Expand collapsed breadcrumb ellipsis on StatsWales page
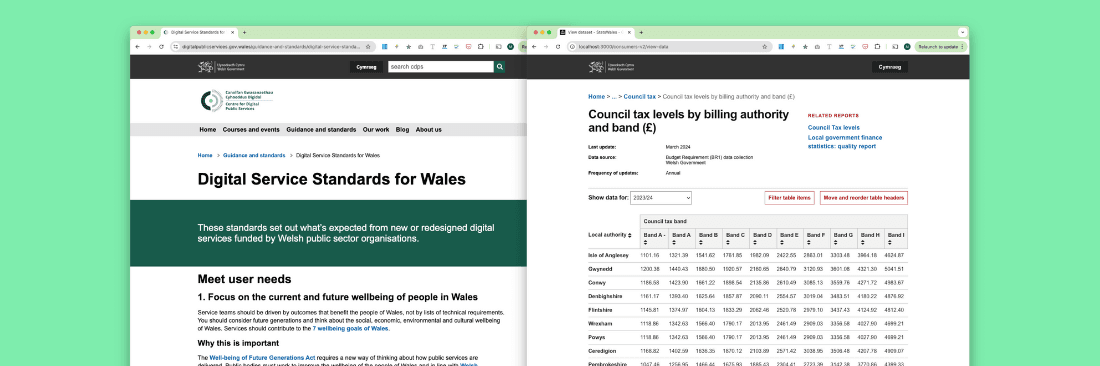The width and height of the screenshot is (1100, 366). tap(614, 97)
